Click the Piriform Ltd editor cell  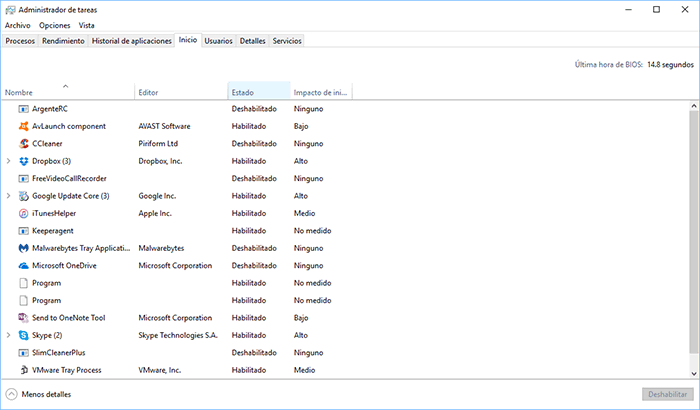coord(158,144)
